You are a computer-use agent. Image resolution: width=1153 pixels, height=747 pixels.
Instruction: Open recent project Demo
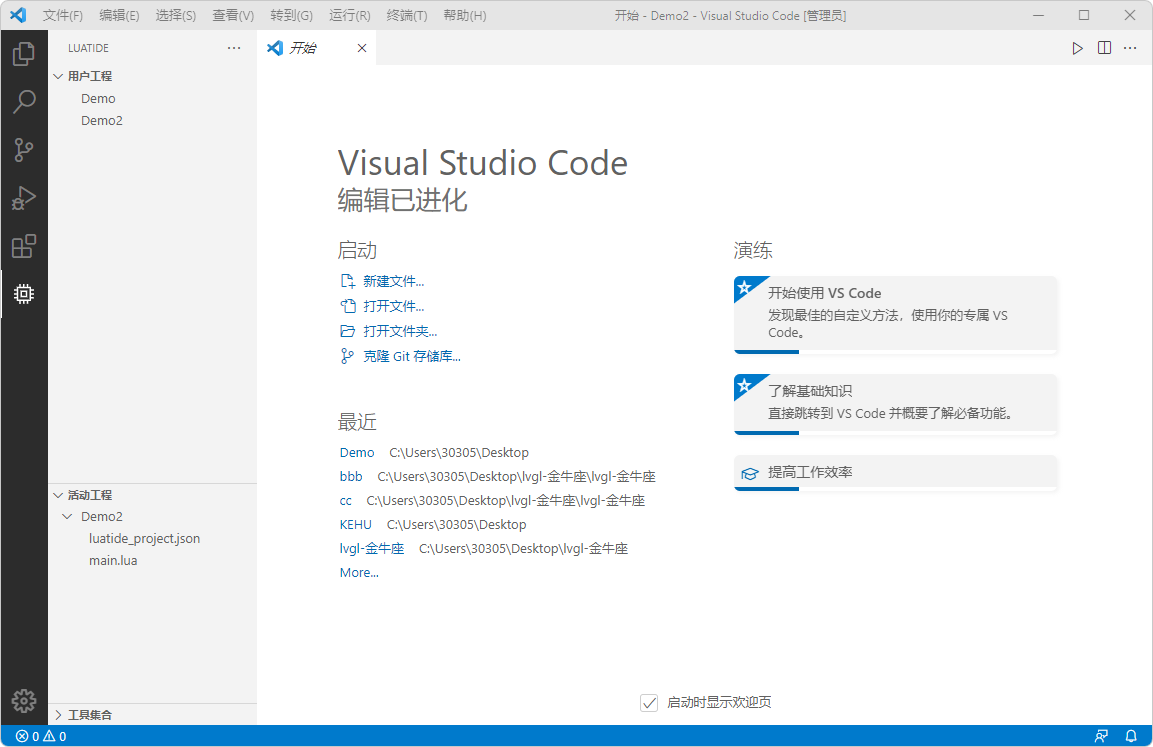coord(357,453)
